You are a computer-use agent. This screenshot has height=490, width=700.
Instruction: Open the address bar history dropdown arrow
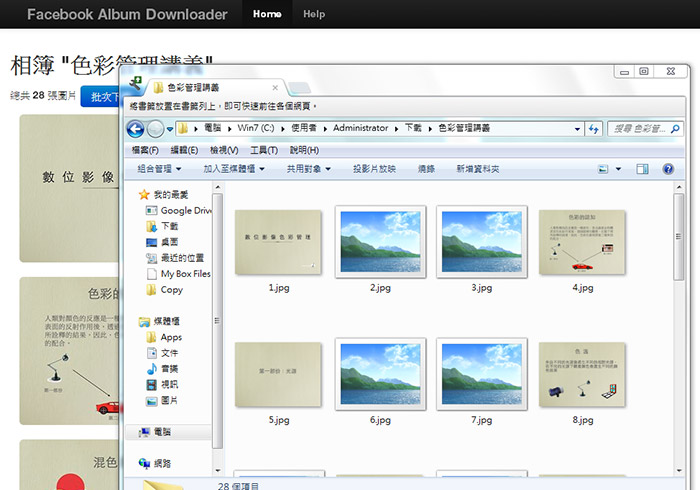[577, 129]
